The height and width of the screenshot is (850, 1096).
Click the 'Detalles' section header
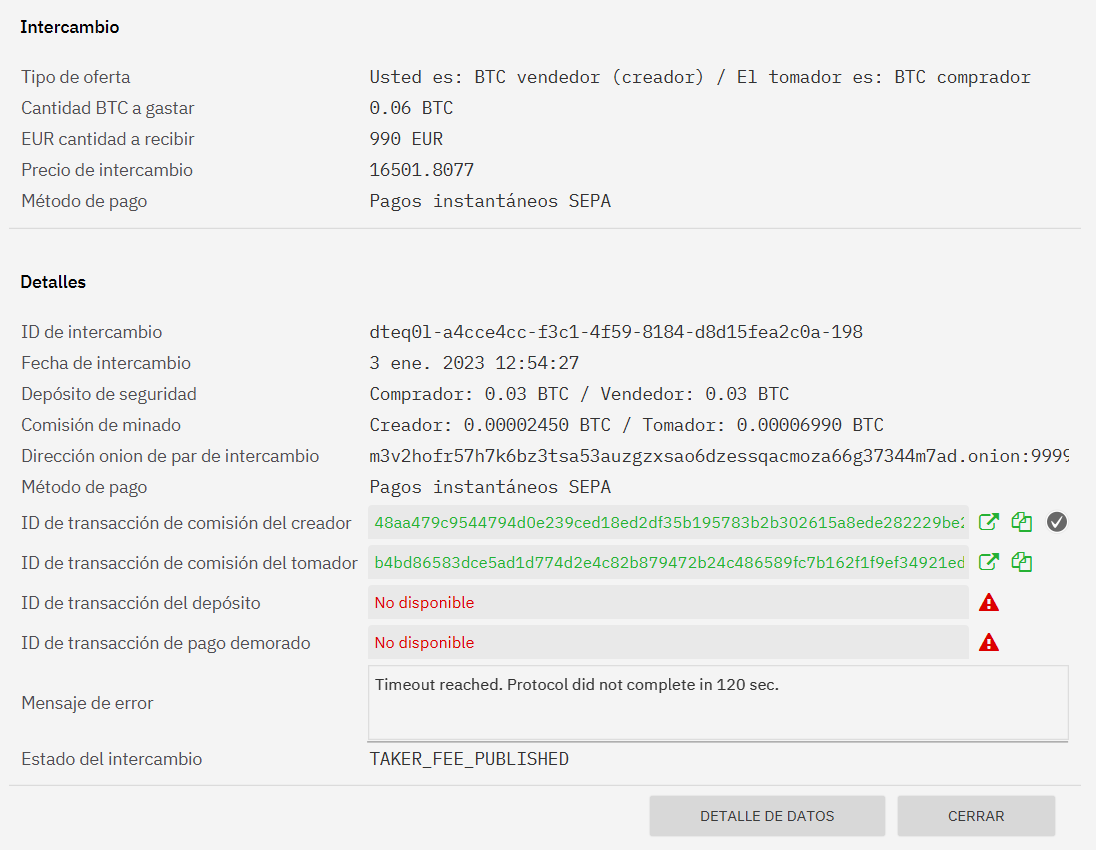53,282
